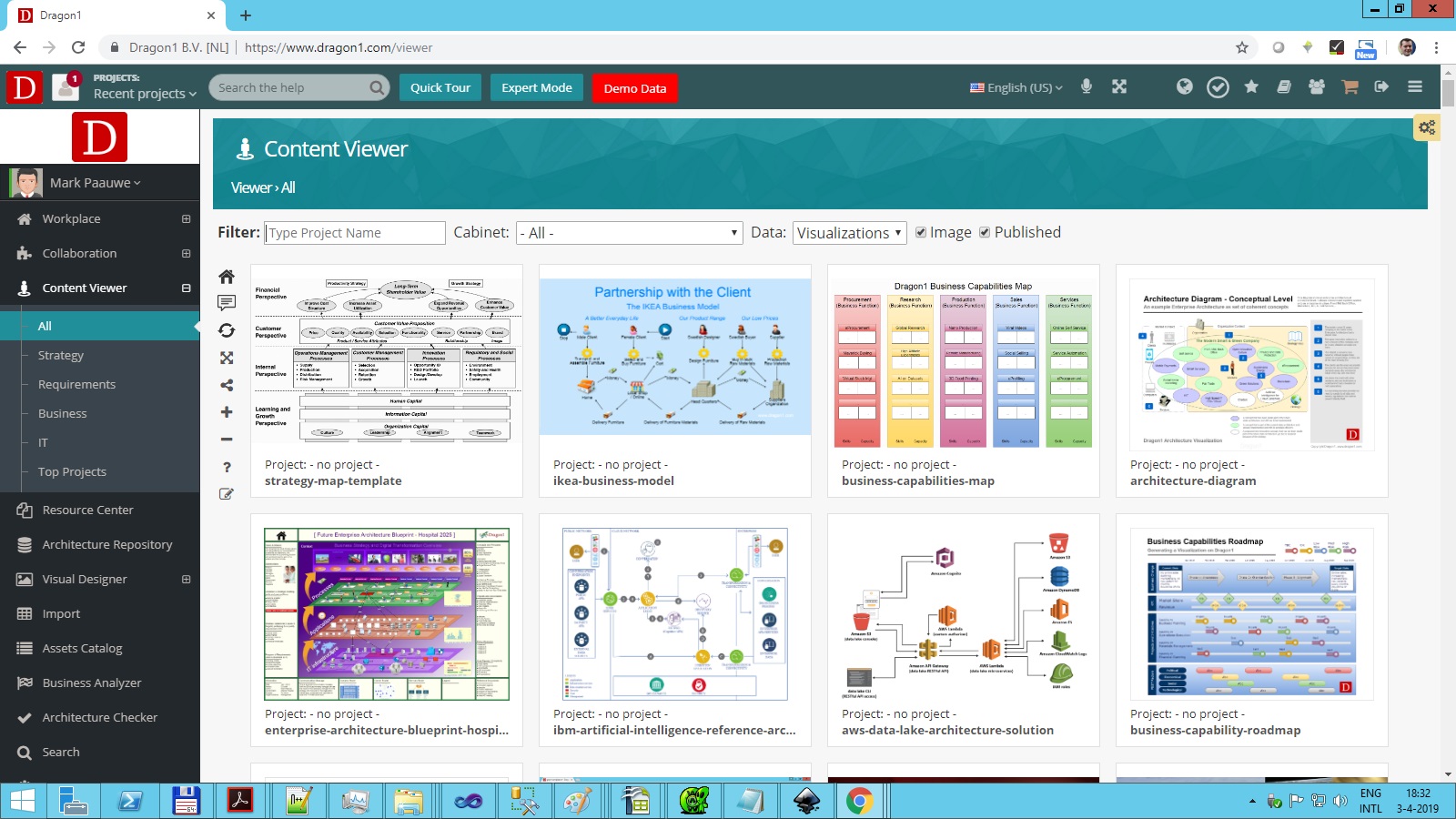Open the hamburger menu icon in header
The height and width of the screenshot is (819, 1456).
click(x=1414, y=86)
